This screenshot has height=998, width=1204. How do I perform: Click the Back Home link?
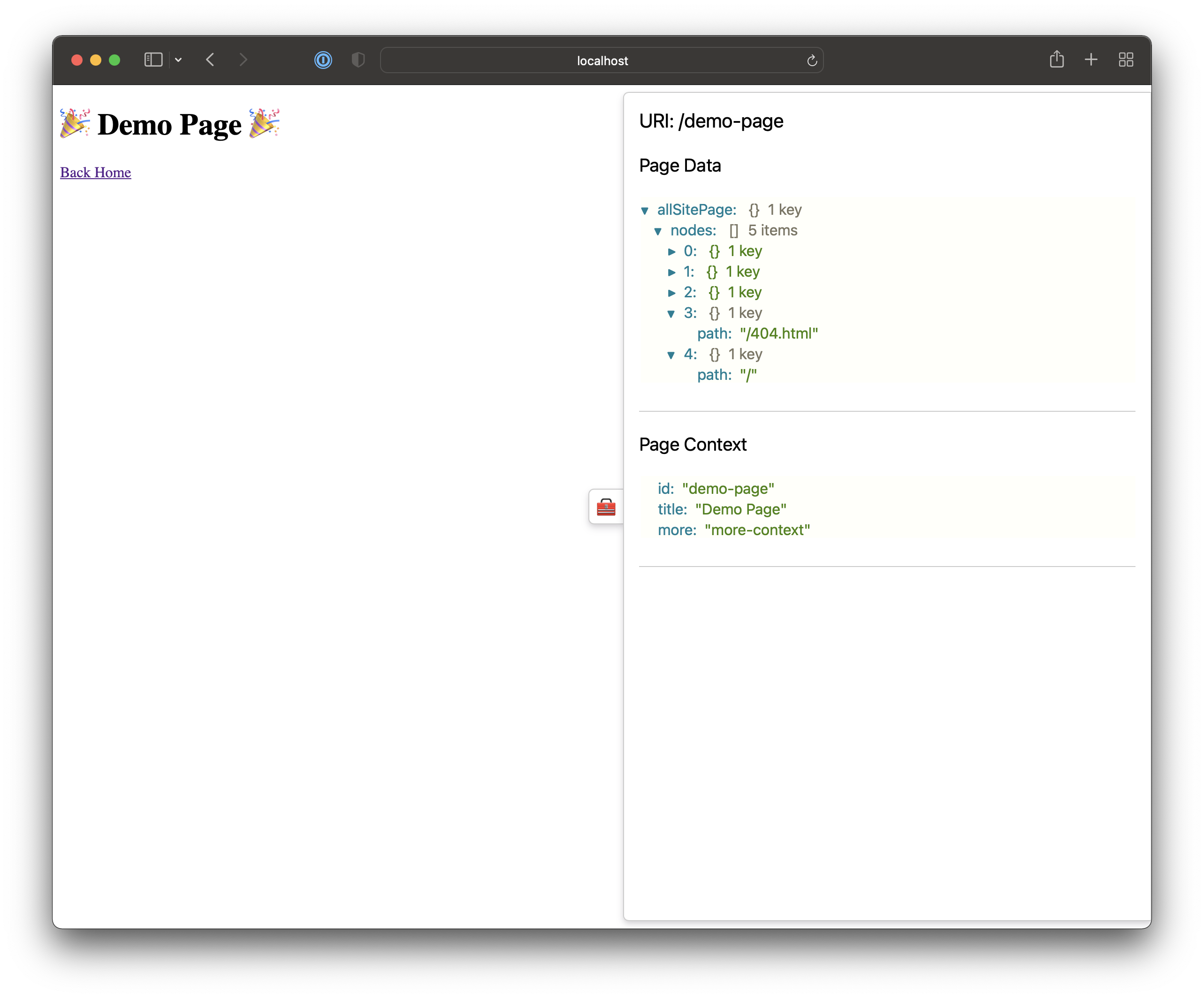pos(95,173)
